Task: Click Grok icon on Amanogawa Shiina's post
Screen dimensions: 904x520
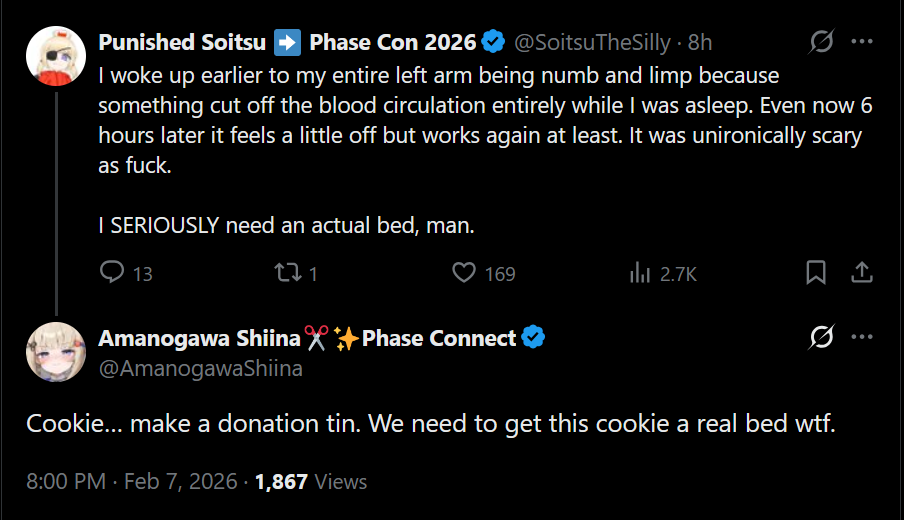Action: coord(821,338)
